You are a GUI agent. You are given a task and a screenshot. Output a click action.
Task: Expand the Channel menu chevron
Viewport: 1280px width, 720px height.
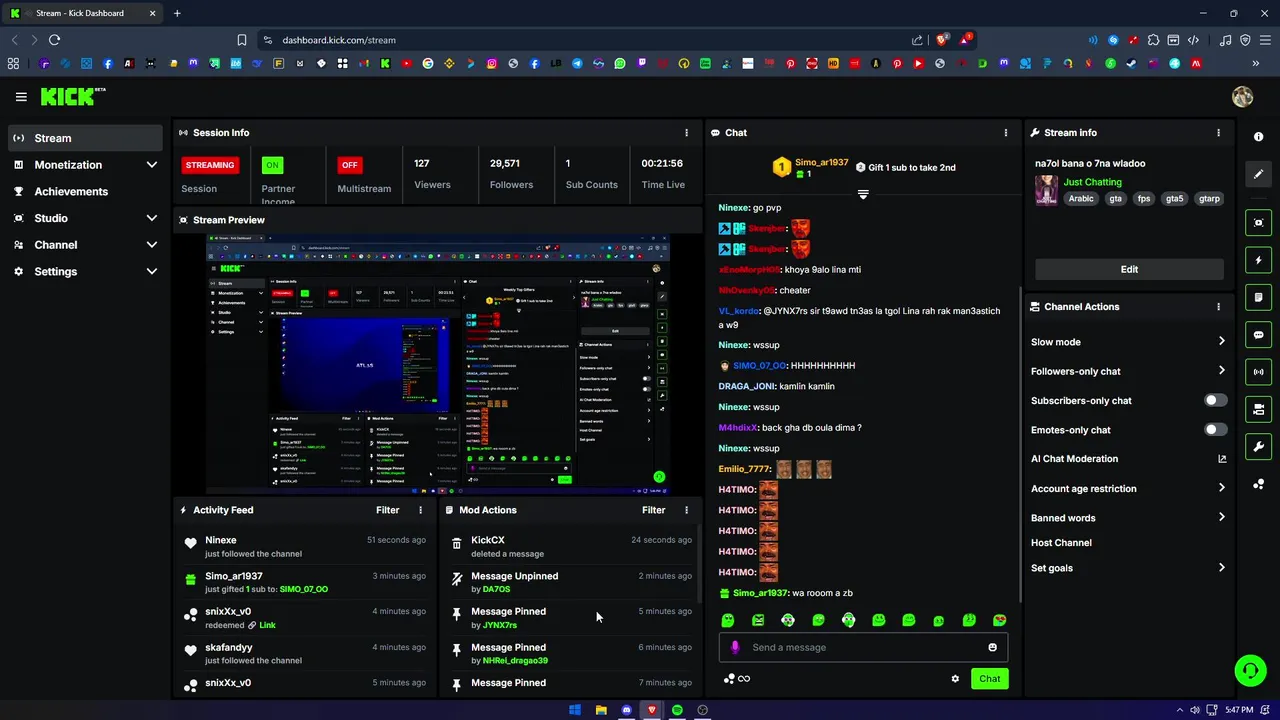point(152,245)
